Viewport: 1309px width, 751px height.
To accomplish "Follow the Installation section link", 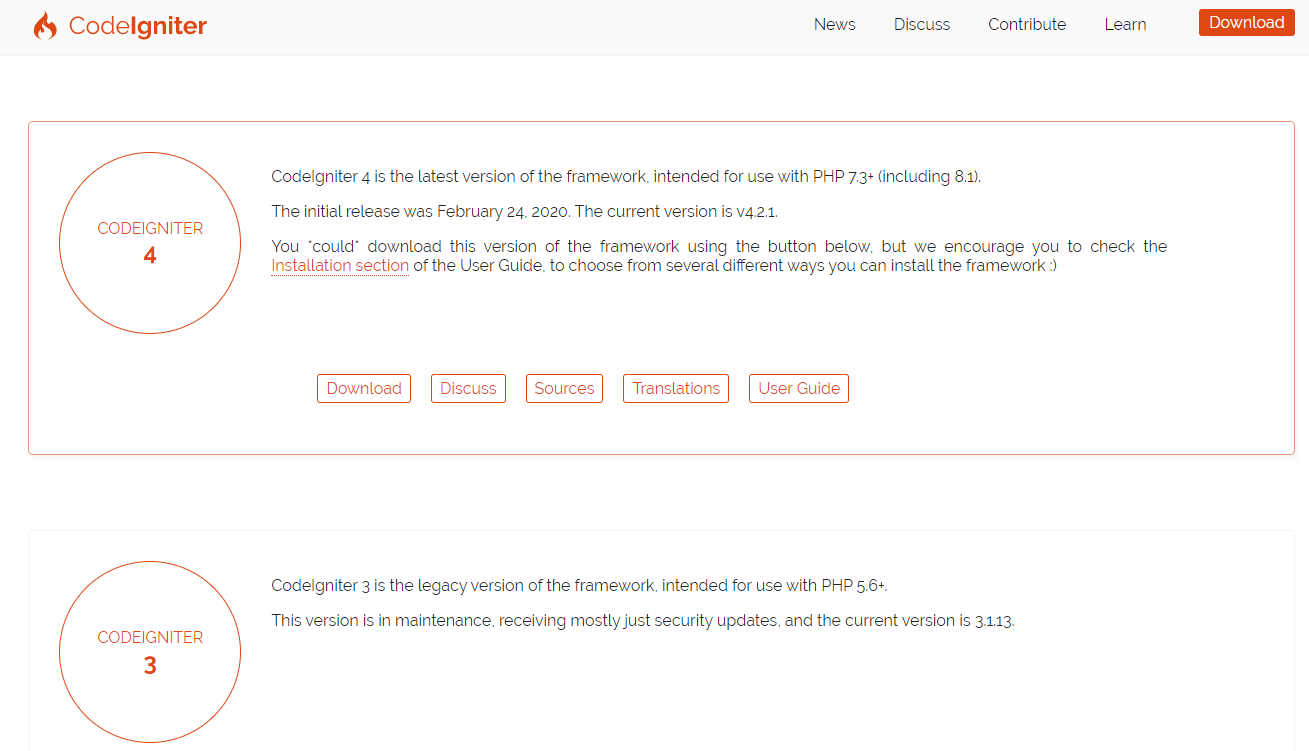I will tap(339, 265).
